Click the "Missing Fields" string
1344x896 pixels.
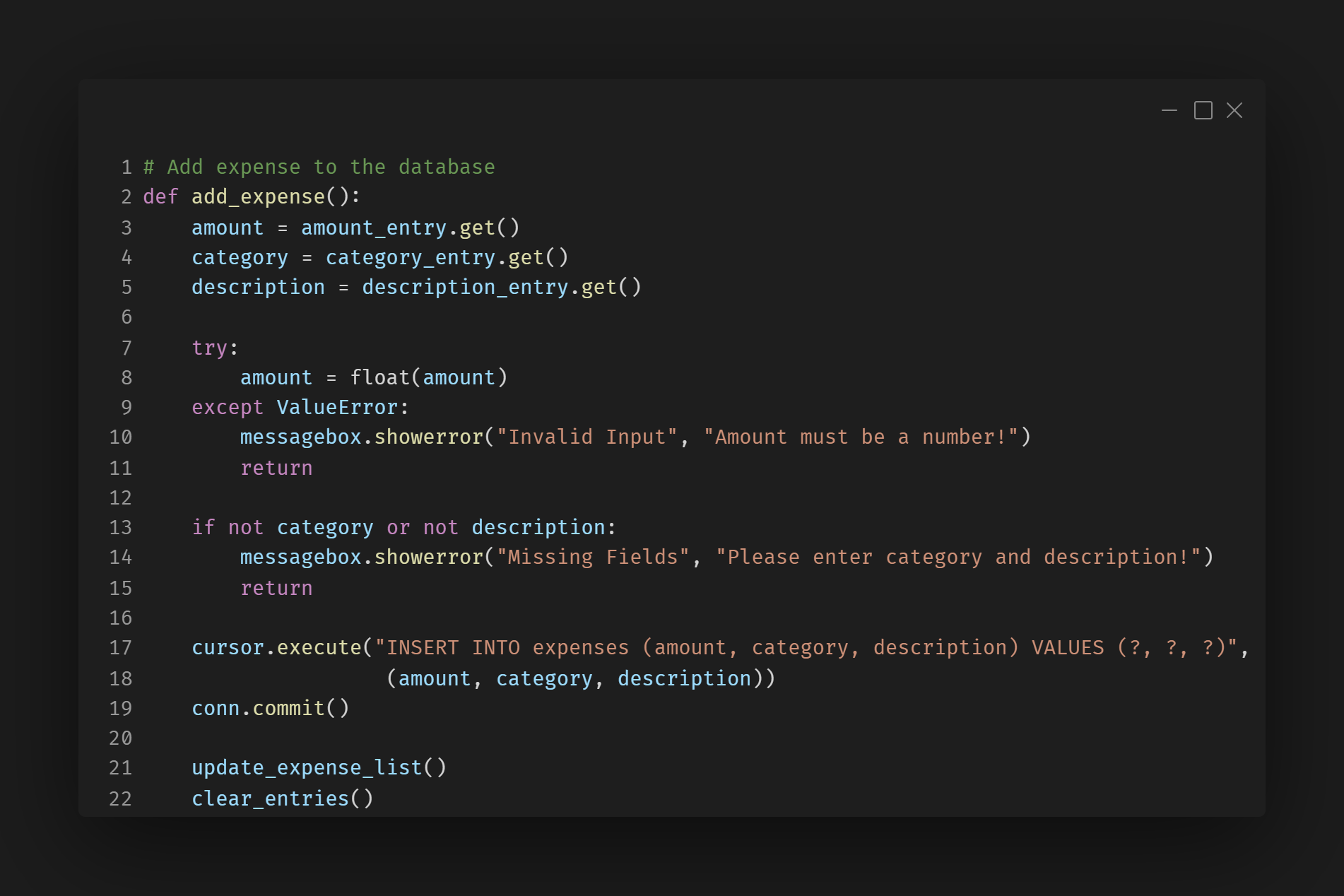tap(592, 558)
